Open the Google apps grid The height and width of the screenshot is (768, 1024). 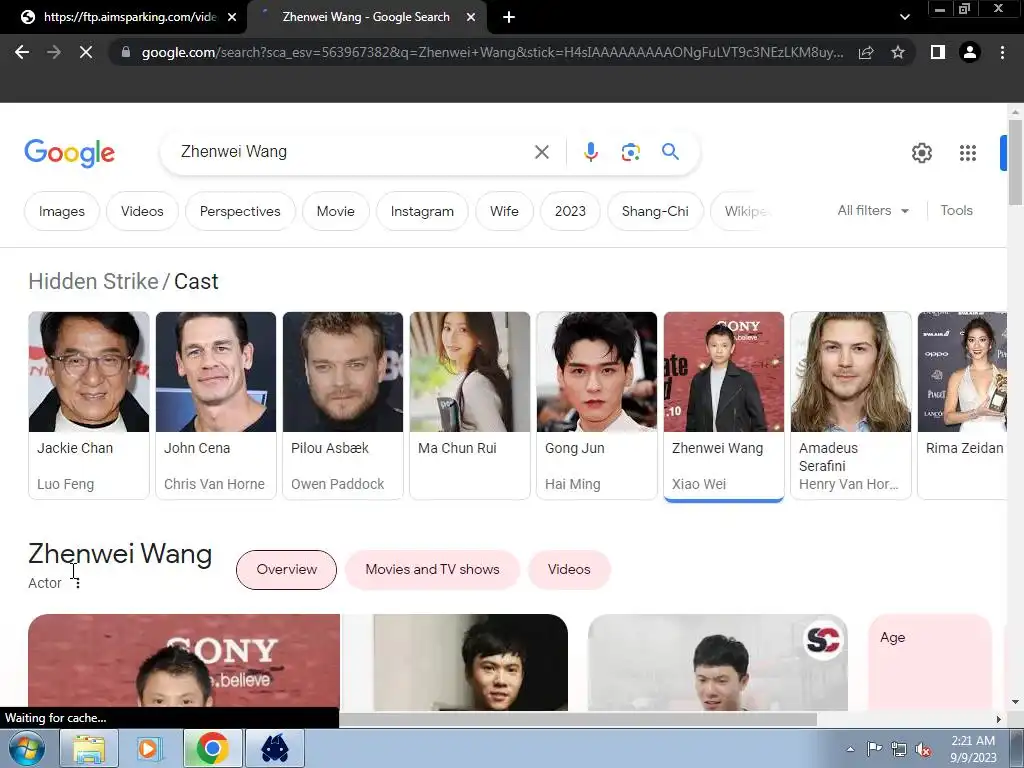[x=968, y=153]
